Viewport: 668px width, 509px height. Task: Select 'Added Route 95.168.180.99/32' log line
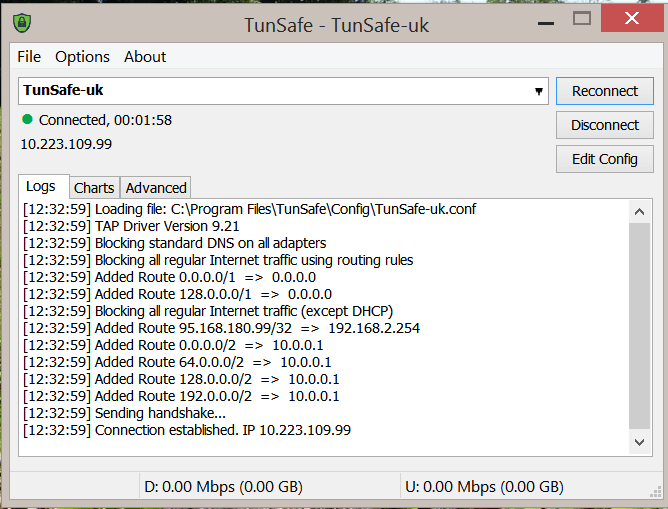point(222,328)
